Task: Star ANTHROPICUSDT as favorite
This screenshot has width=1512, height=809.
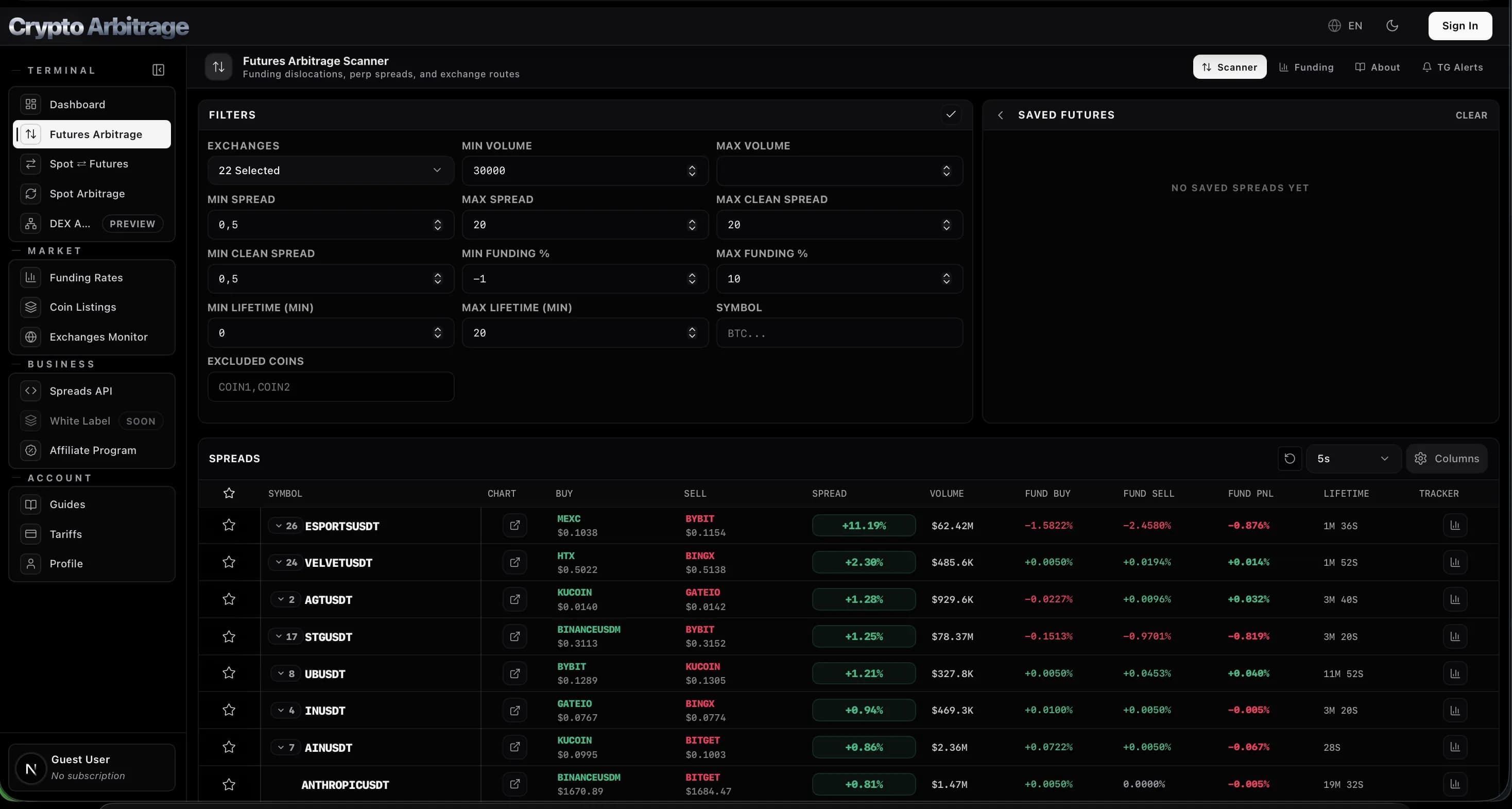Action: (229, 784)
